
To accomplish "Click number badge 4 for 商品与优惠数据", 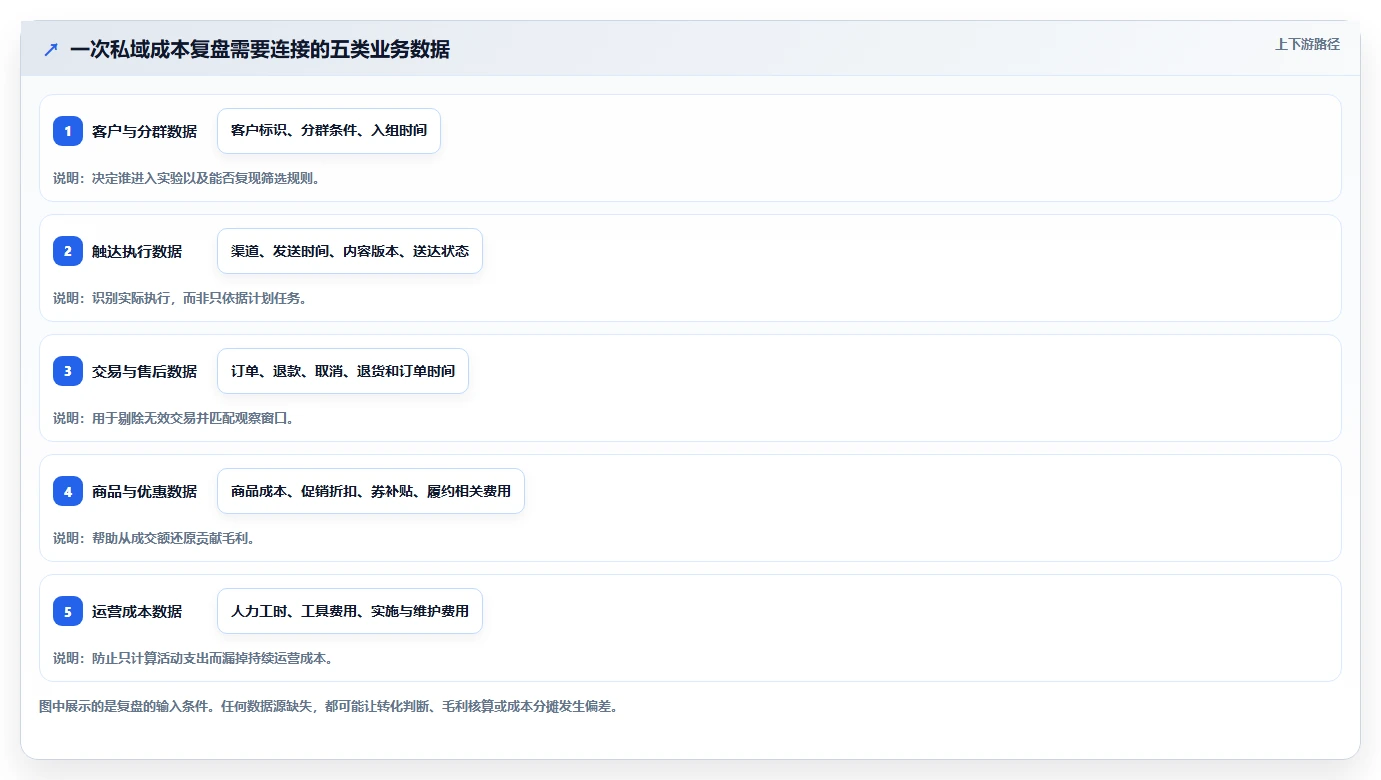I will click(68, 491).
